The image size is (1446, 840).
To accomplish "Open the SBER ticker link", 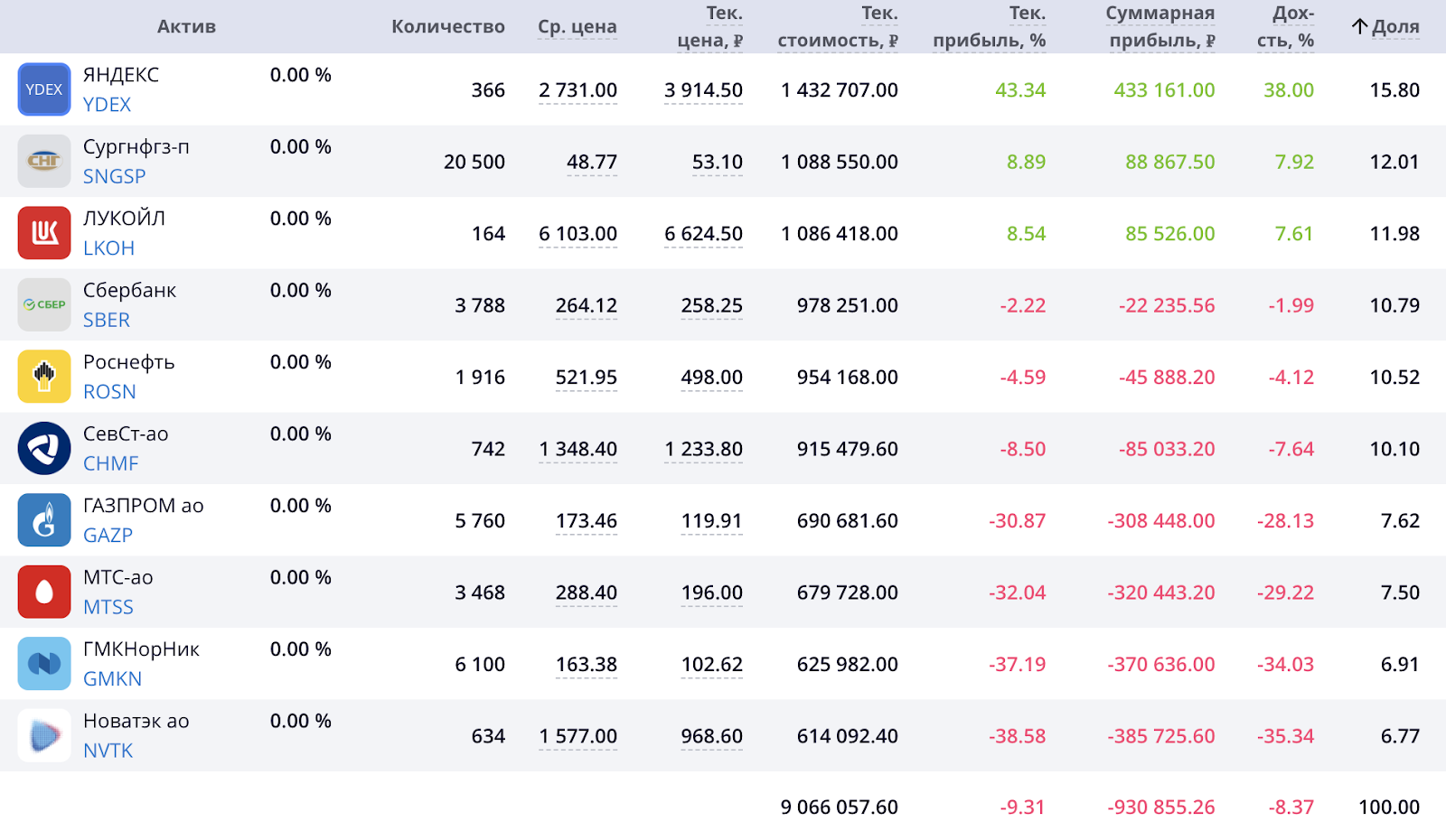I will 107,320.
